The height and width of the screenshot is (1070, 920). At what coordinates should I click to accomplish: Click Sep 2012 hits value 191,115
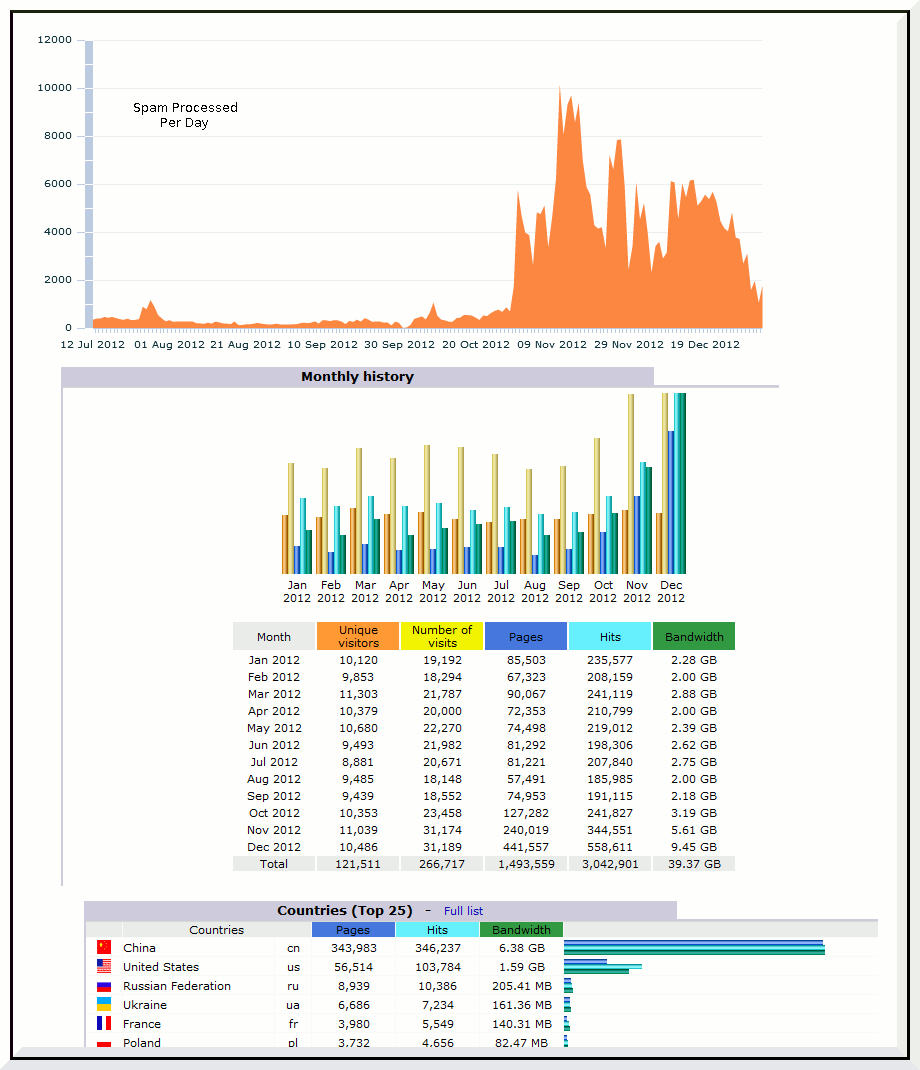(610, 796)
